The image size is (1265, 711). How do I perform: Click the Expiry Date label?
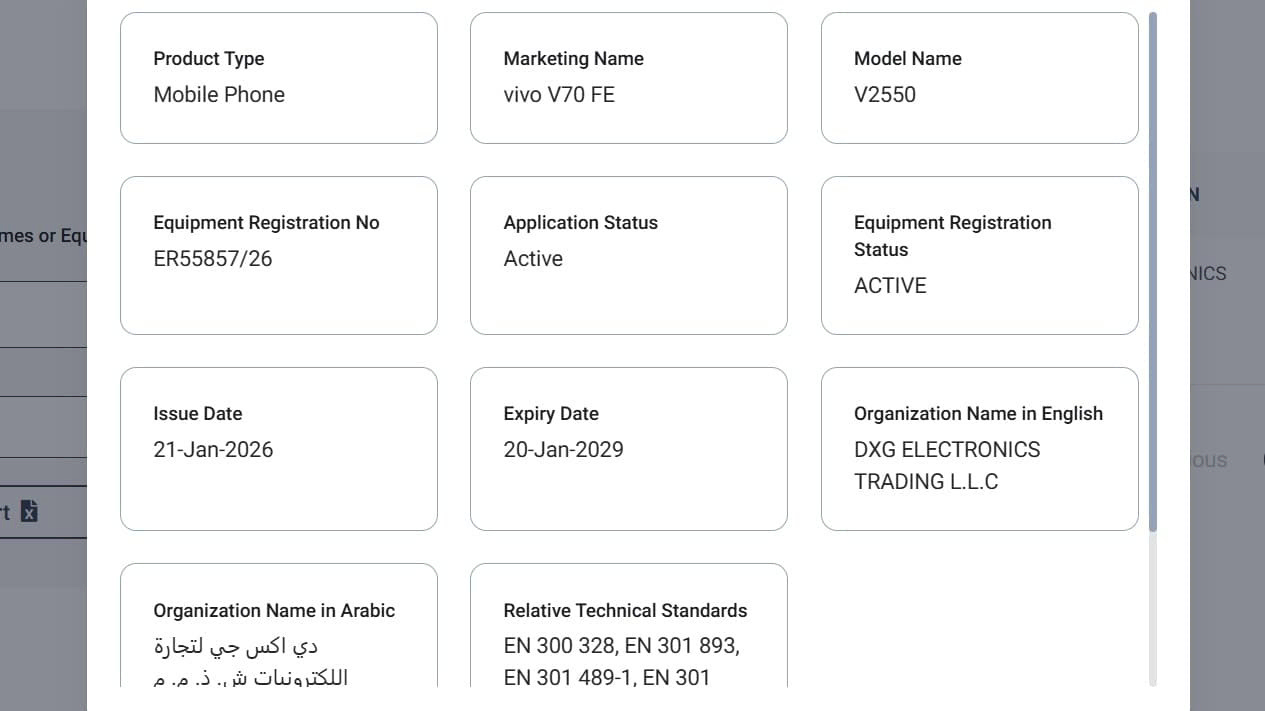[550, 414]
